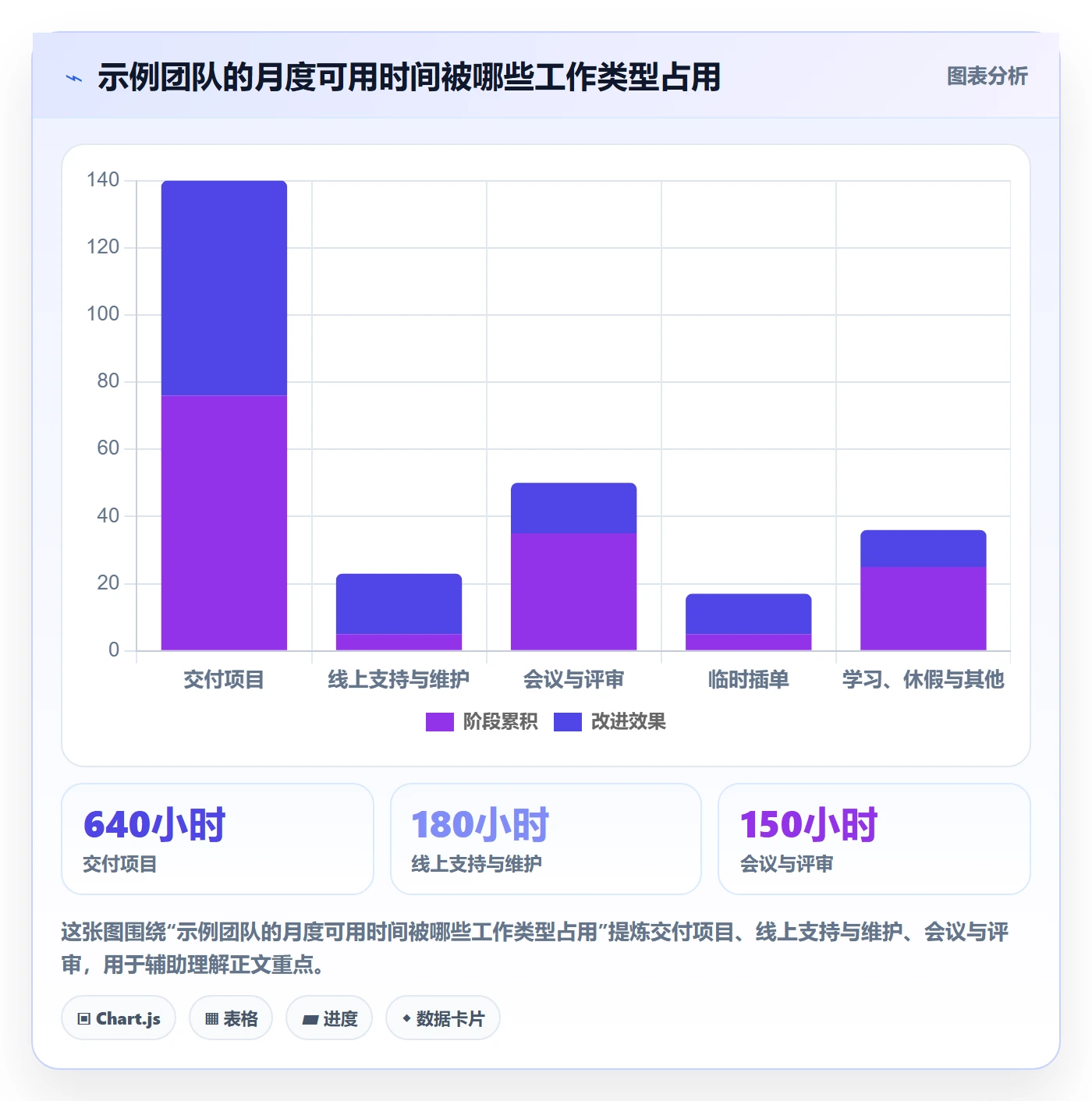Select the 表格 tag chip

[x=231, y=1018]
